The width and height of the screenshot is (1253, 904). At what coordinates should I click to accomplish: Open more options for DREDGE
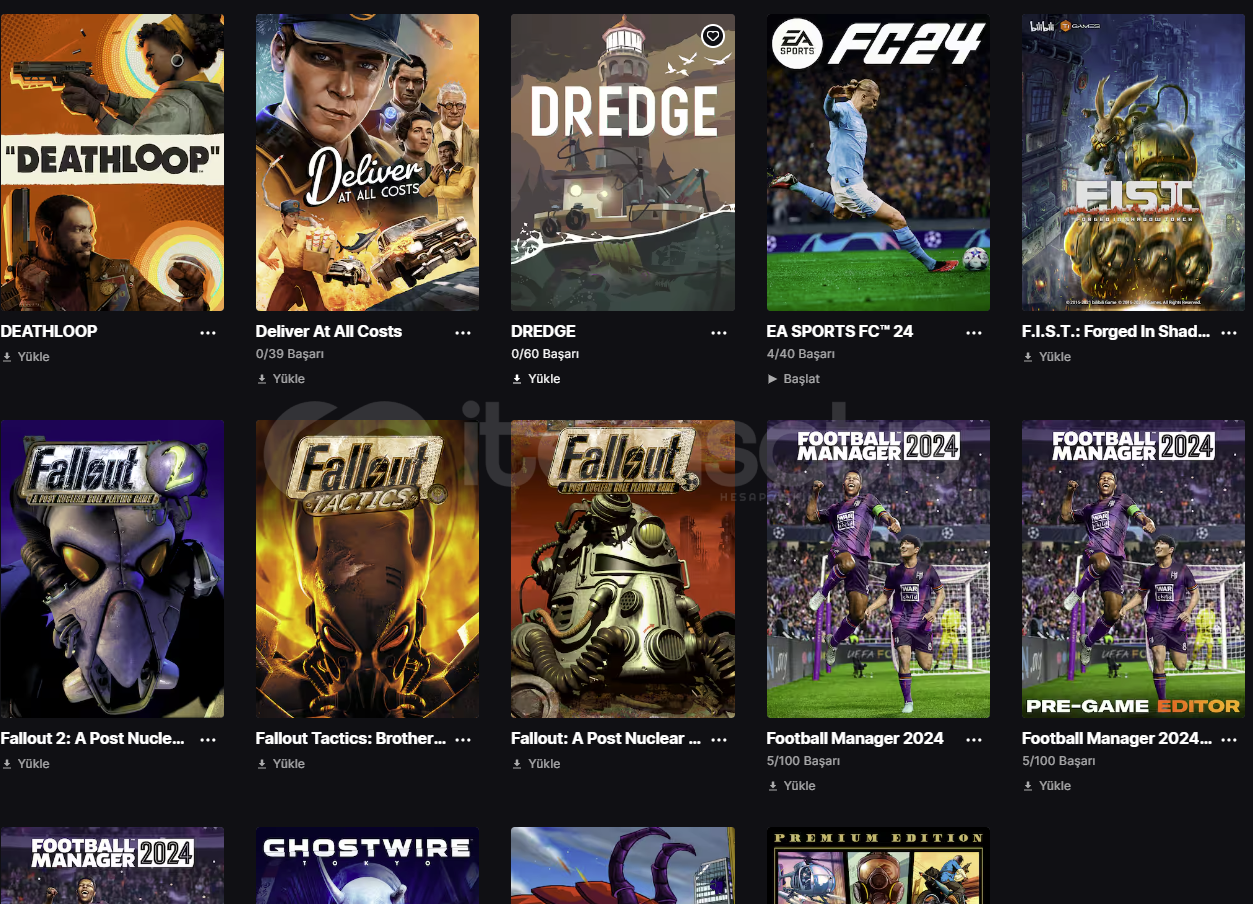pos(719,332)
